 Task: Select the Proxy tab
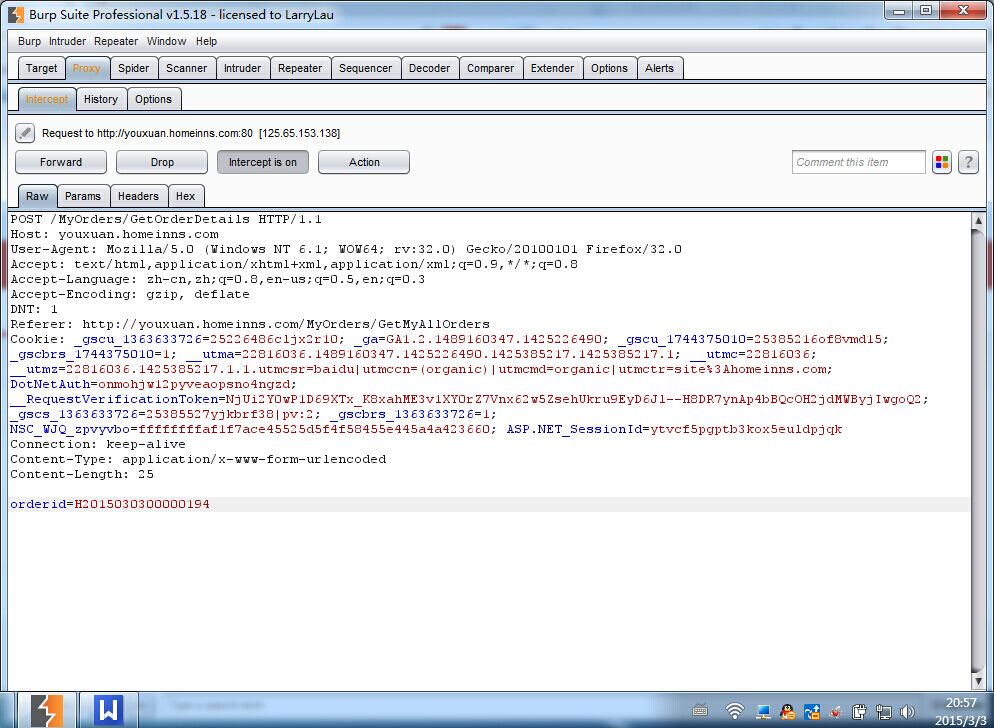click(x=87, y=68)
